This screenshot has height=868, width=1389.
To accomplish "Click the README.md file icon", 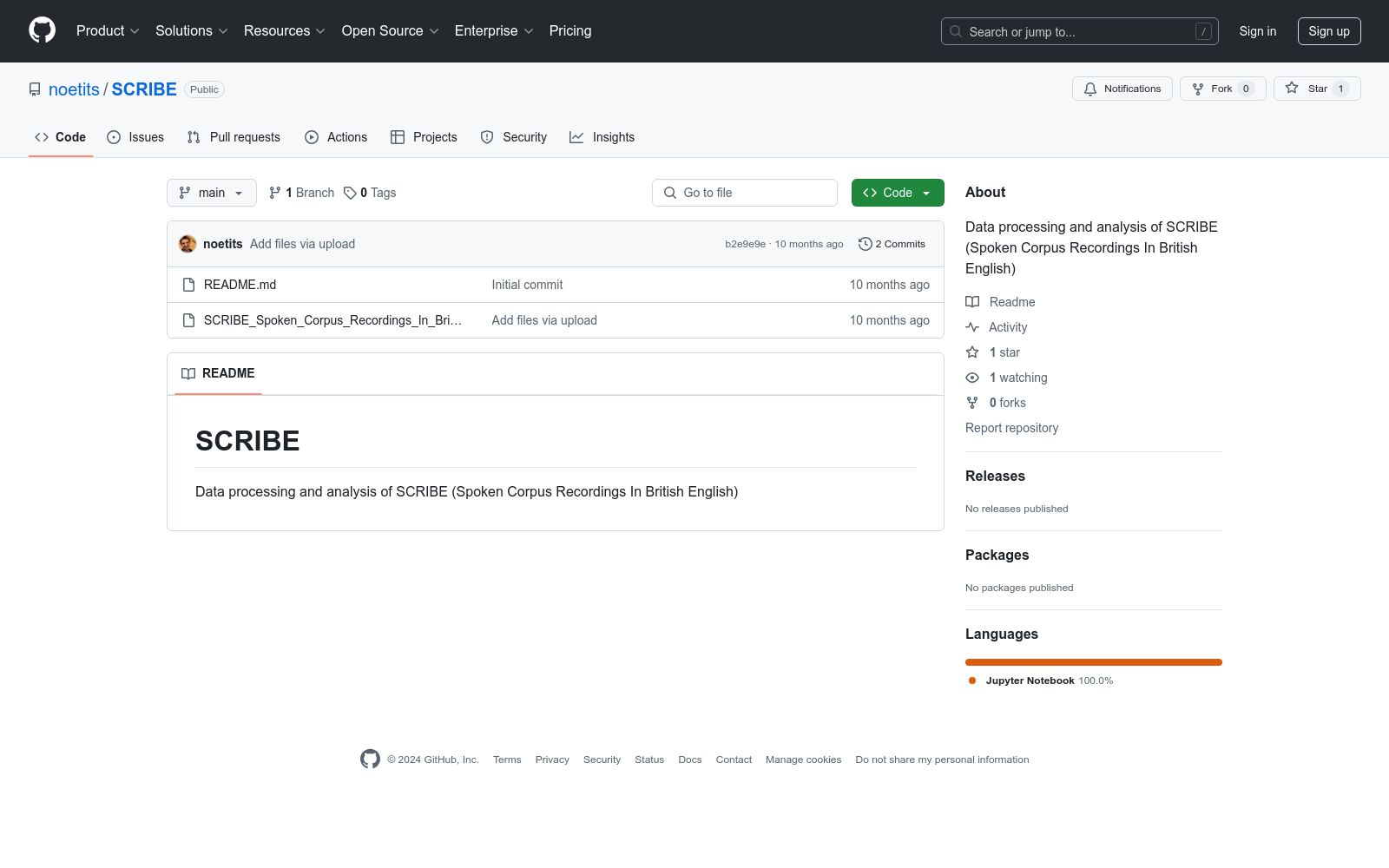I will [x=188, y=285].
